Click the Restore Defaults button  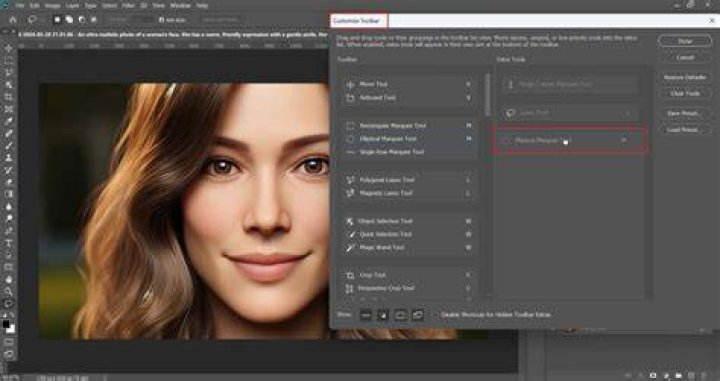point(685,77)
